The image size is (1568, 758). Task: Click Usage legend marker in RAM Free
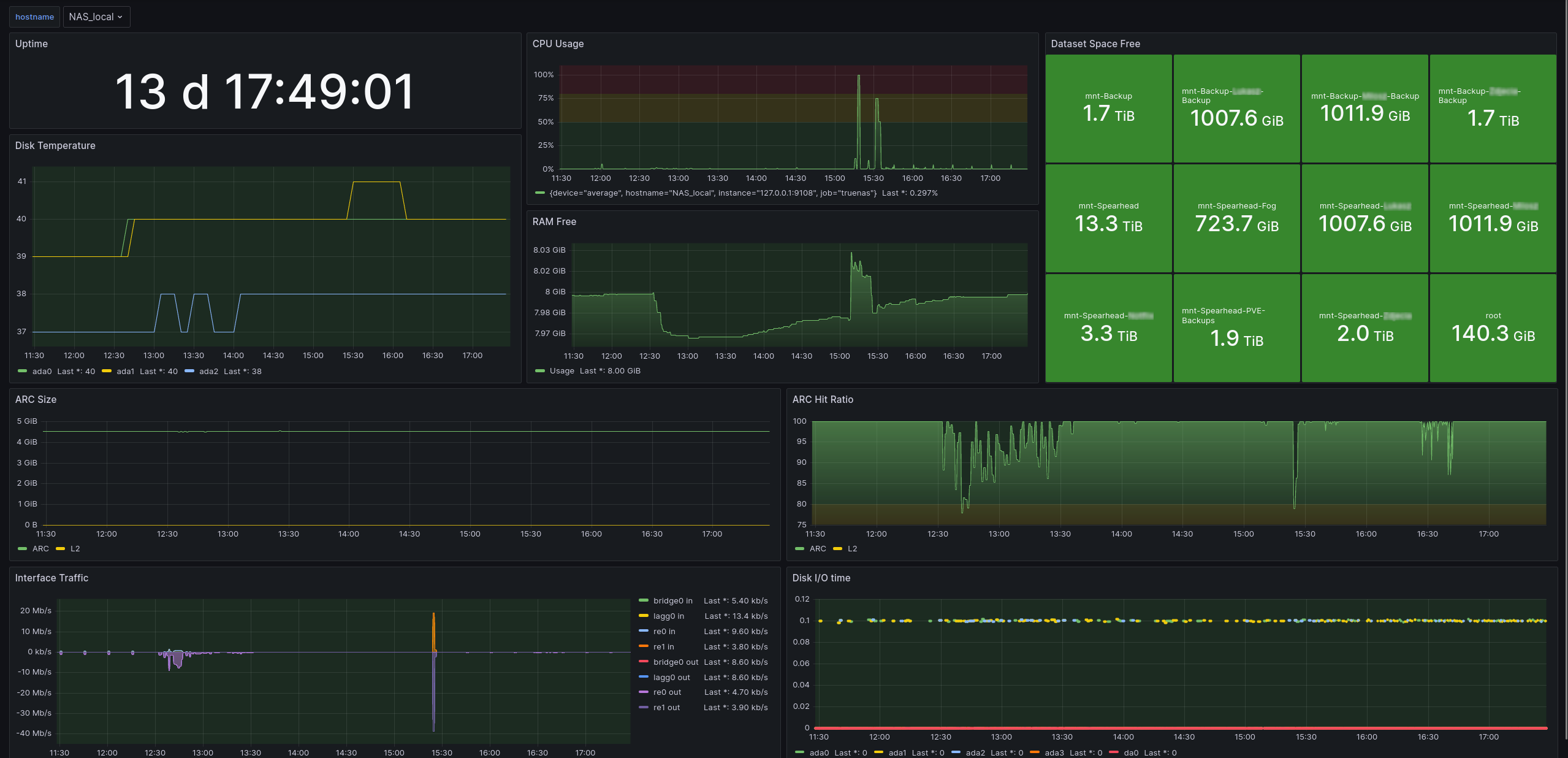pyautogui.click(x=540, y=371)
